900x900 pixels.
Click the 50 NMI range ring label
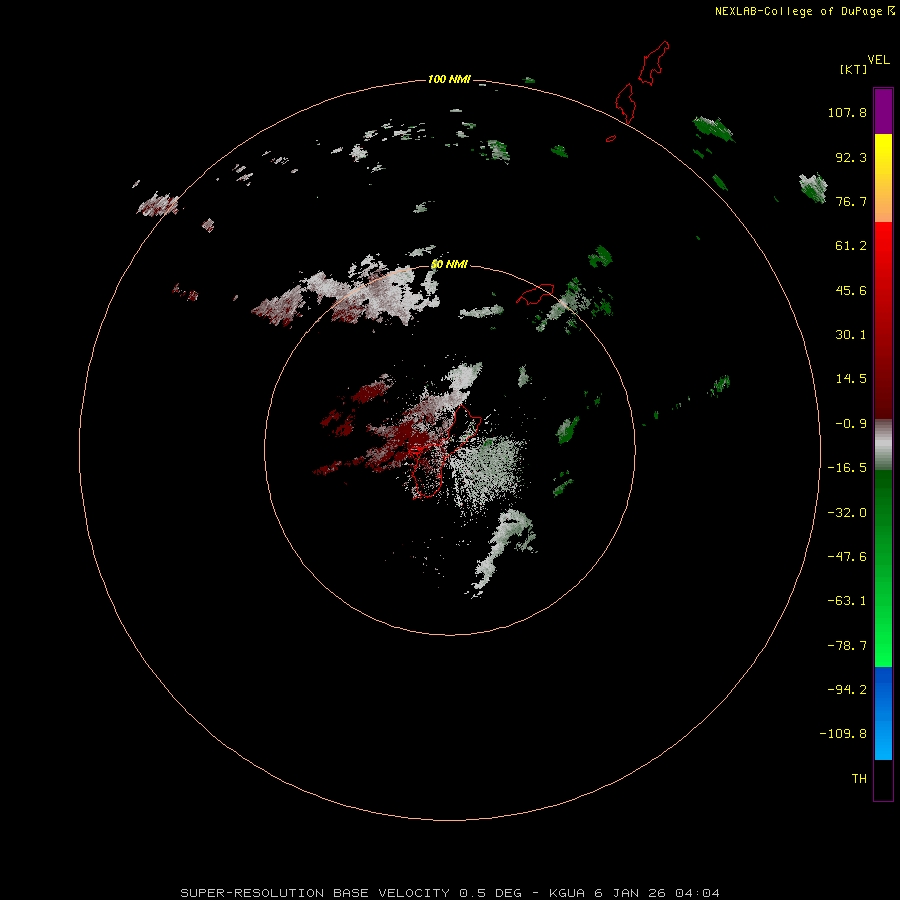pos(449,264)
